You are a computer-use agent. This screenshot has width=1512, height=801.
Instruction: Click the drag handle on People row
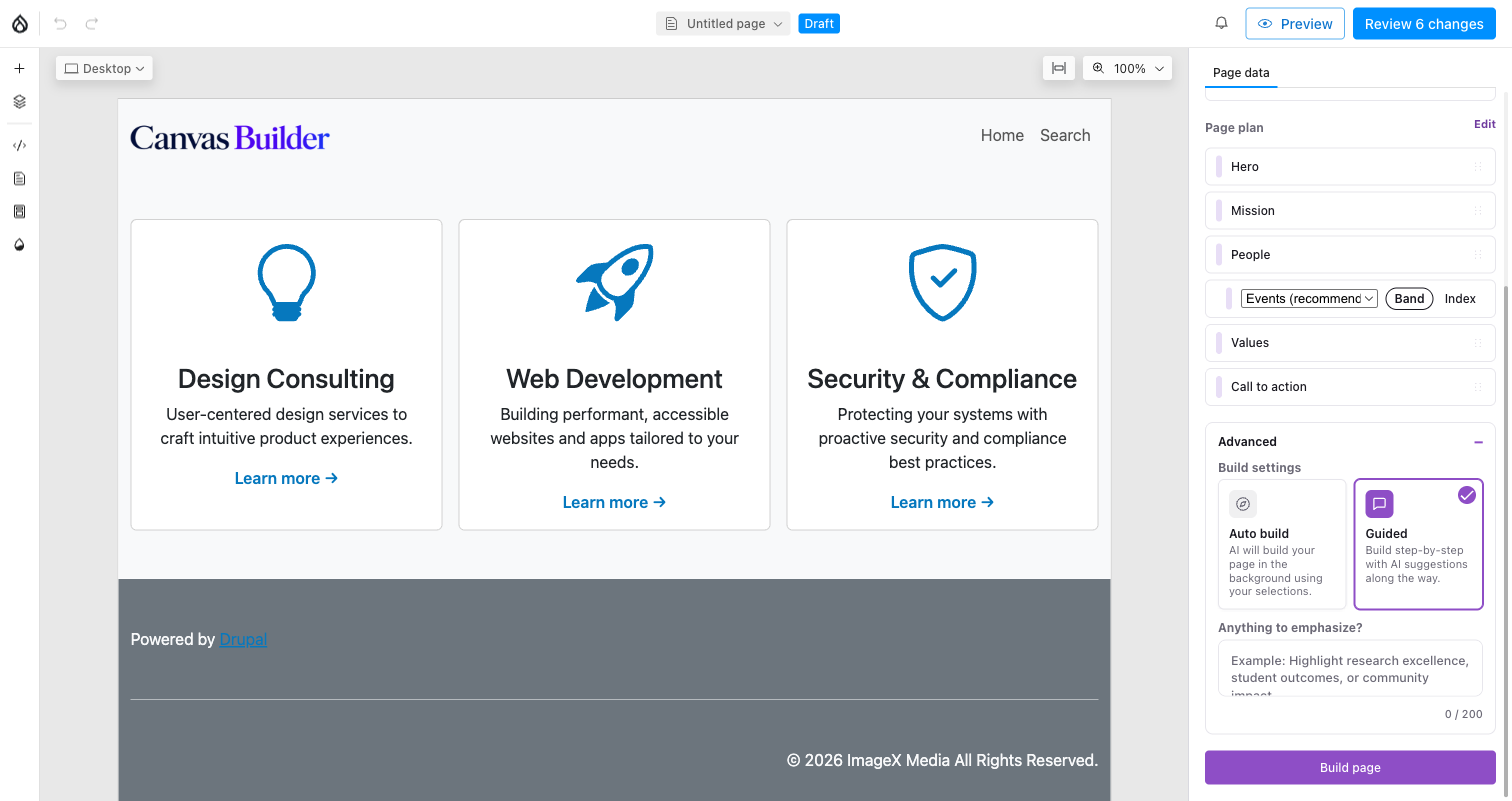tap(1478, 255)
